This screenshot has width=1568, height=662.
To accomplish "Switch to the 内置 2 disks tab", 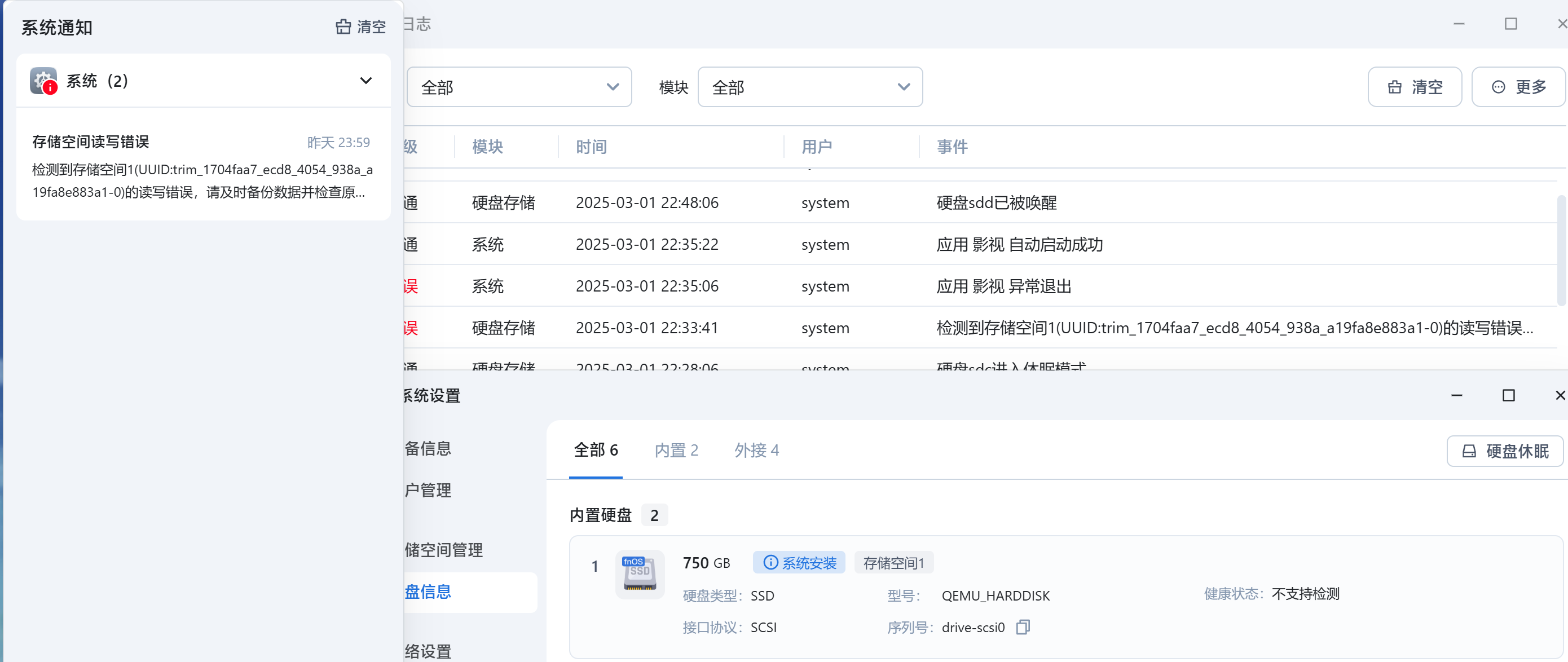I will (676, 450).
